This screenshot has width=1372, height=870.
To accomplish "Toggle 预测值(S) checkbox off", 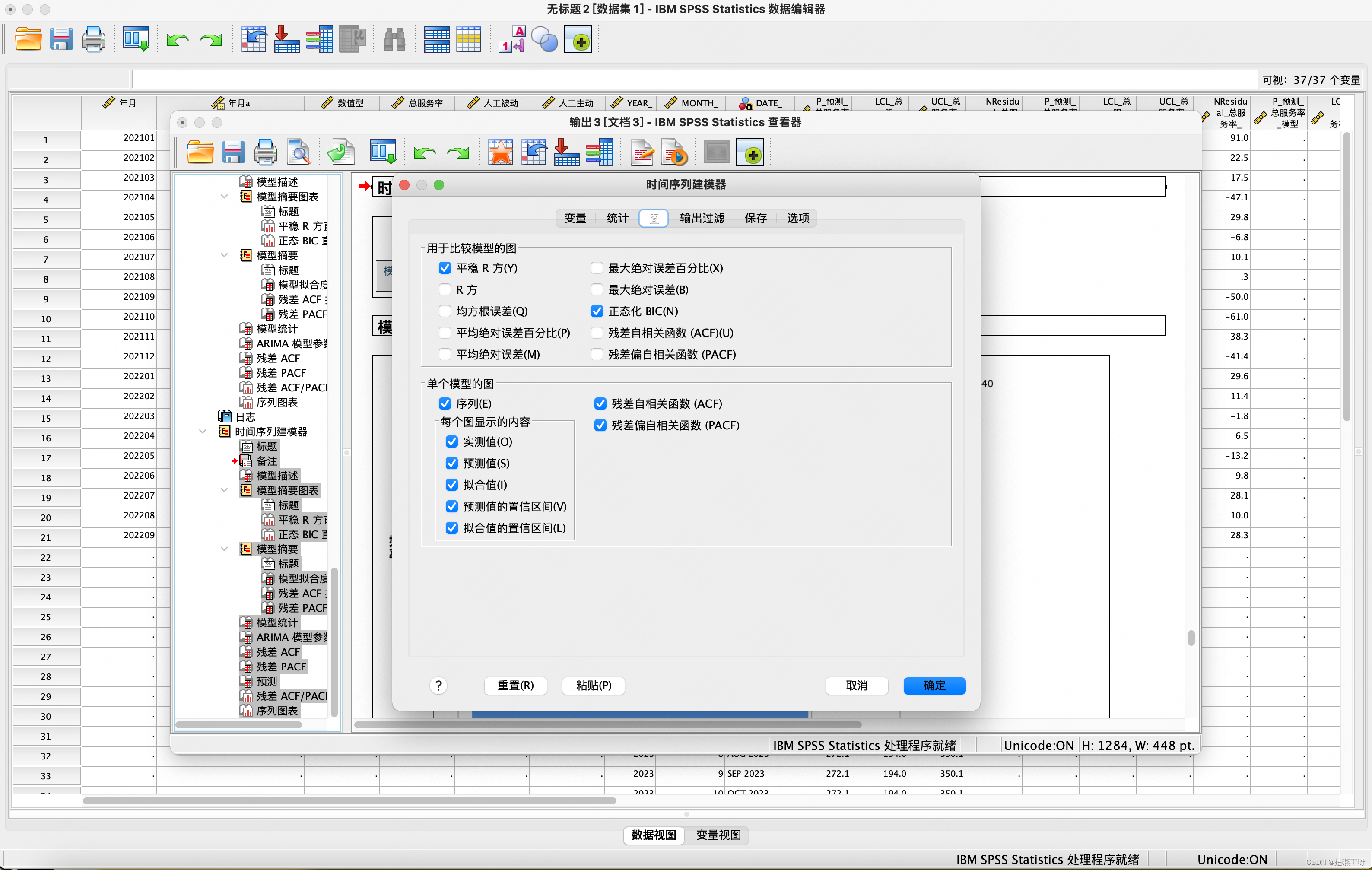I will coord(452,464).
